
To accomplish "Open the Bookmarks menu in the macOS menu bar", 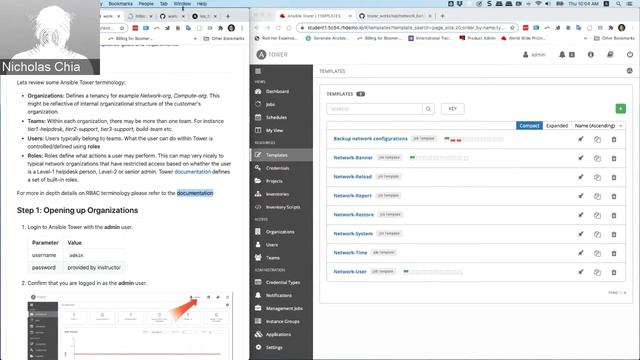I will point(120,4).
